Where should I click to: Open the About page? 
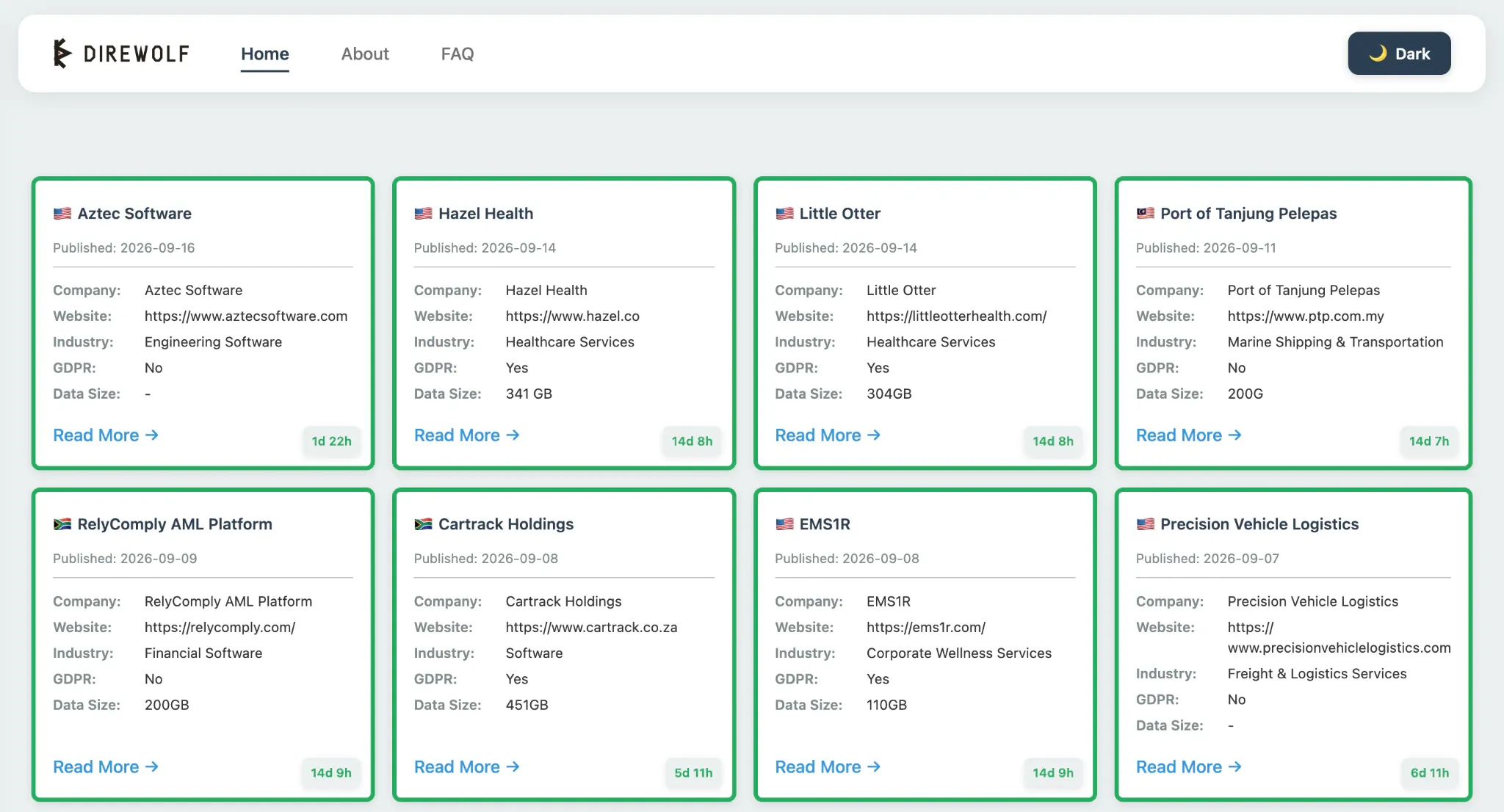click(x=365, y=54)
